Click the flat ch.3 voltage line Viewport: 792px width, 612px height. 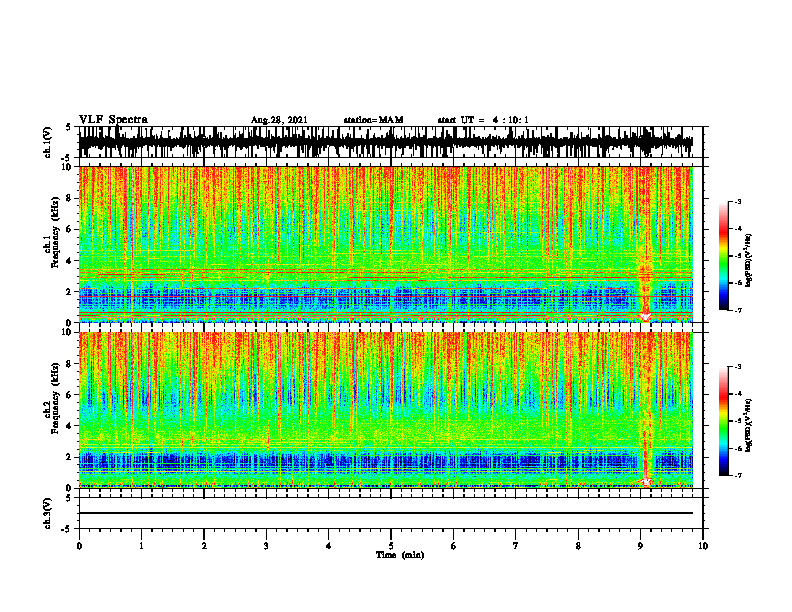click(x=385, y=513)
